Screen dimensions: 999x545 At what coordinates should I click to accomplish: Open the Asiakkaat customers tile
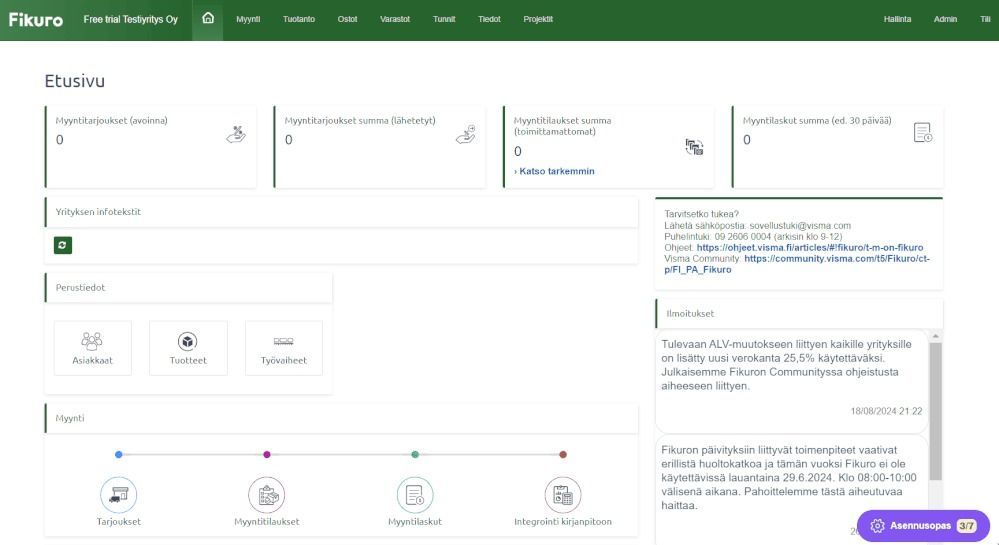click(92, 348)
